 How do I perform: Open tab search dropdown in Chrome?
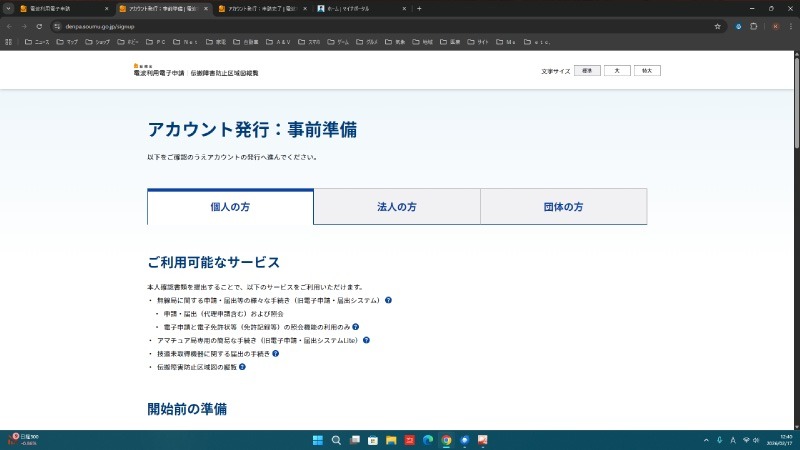[x=9, y=8]
